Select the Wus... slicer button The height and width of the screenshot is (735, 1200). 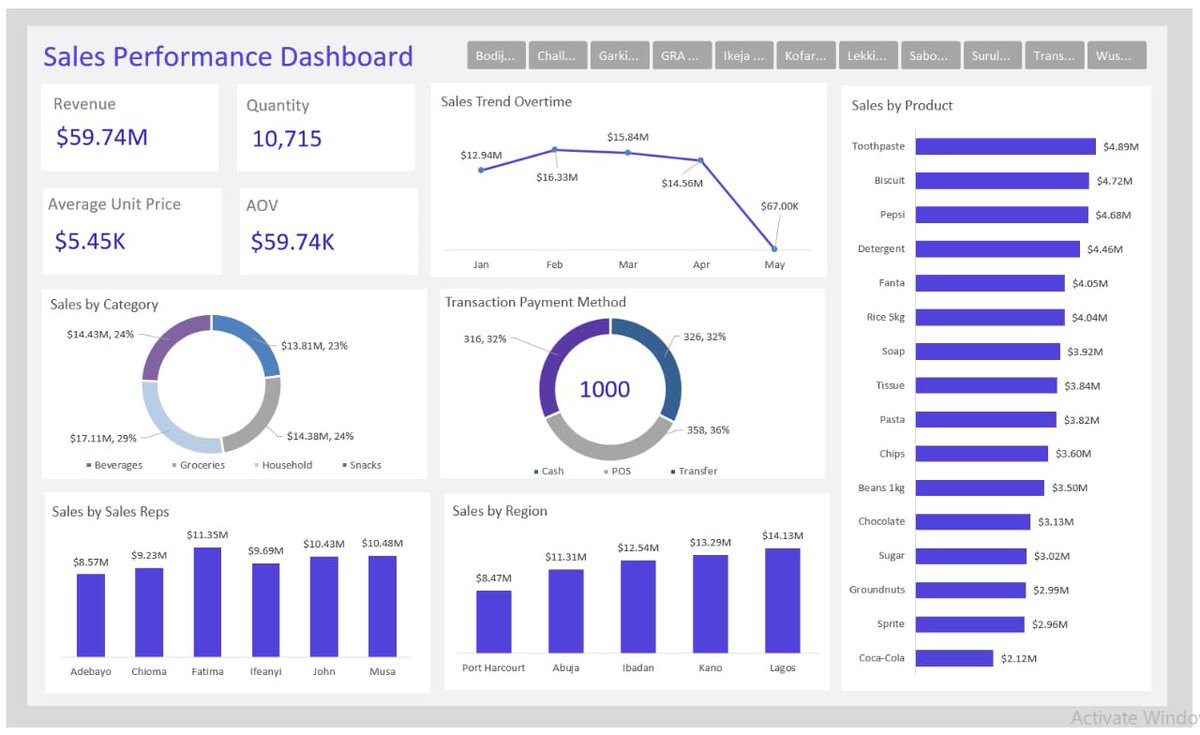click(1116, 56)
